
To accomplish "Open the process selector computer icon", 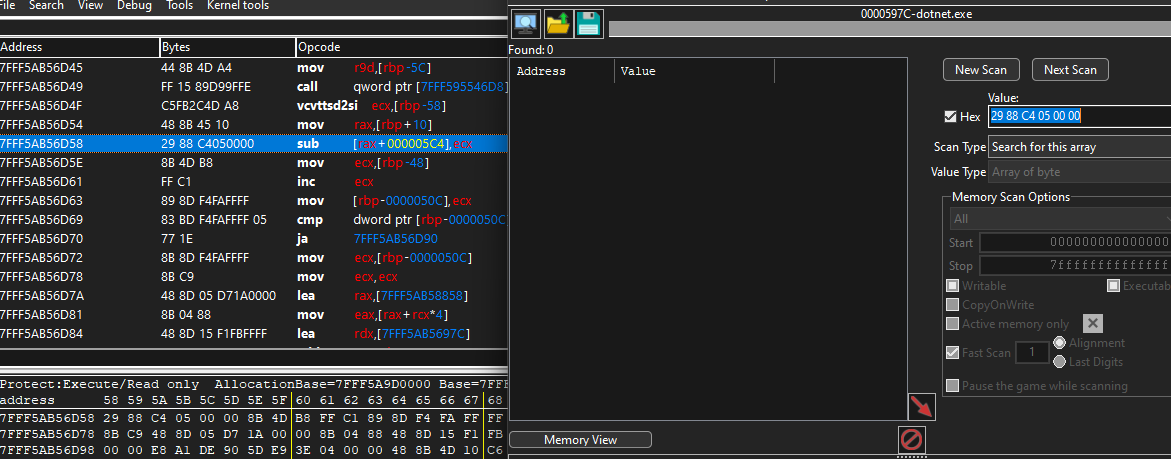I will click(526, 23).
